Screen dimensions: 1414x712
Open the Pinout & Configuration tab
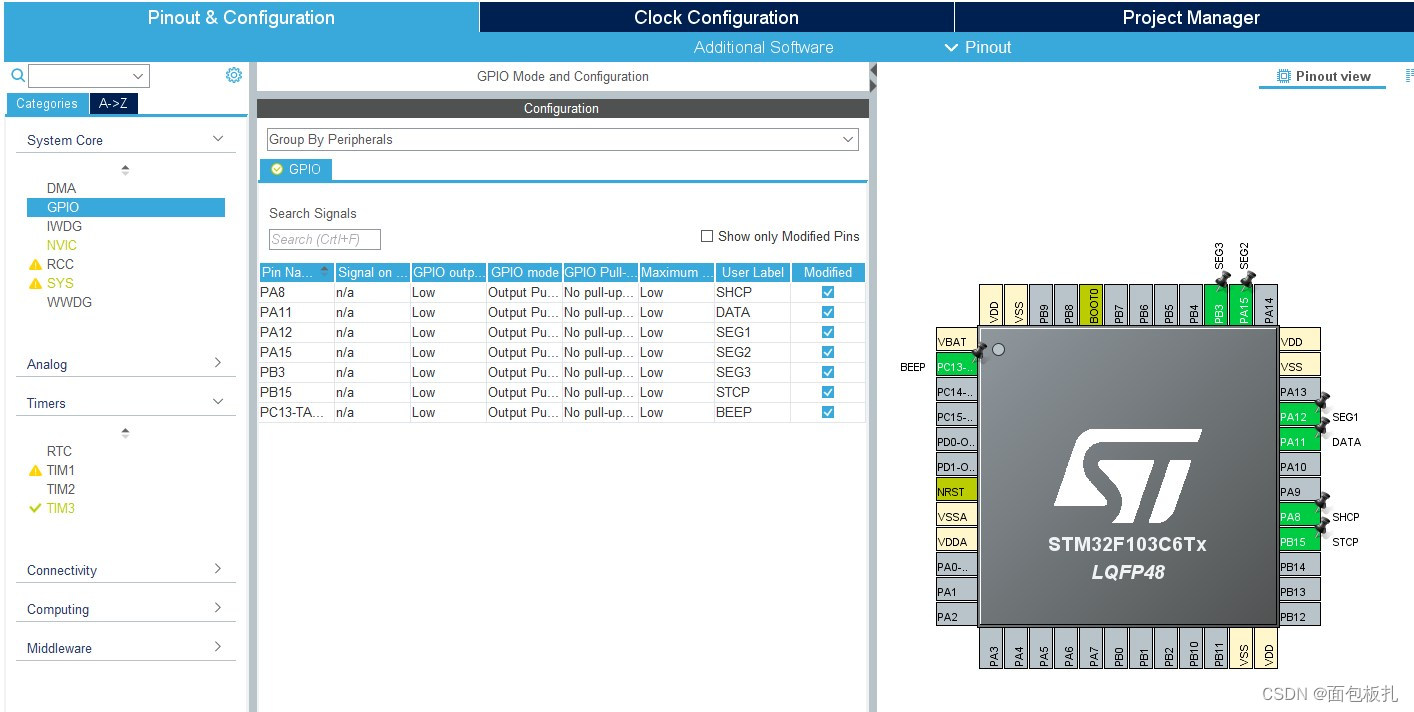(x=241, y=17)
